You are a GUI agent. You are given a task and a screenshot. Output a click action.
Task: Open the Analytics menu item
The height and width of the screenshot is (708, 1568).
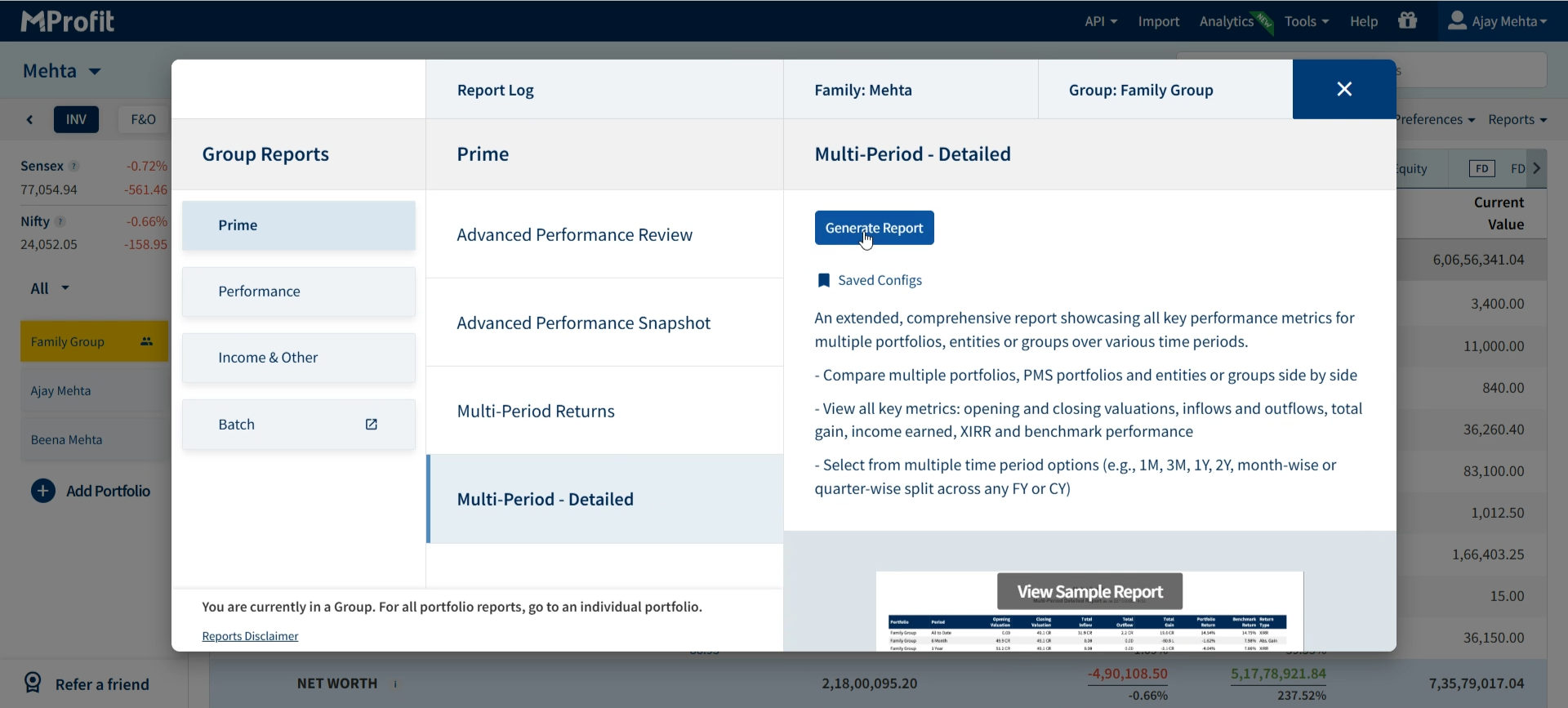[1227, 21]
